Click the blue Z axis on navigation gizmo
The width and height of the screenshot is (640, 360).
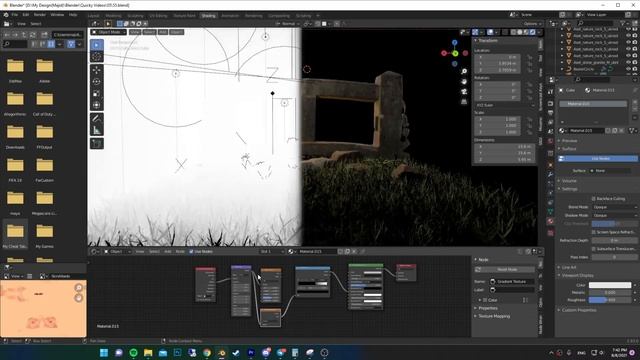[x=455, y=42]
